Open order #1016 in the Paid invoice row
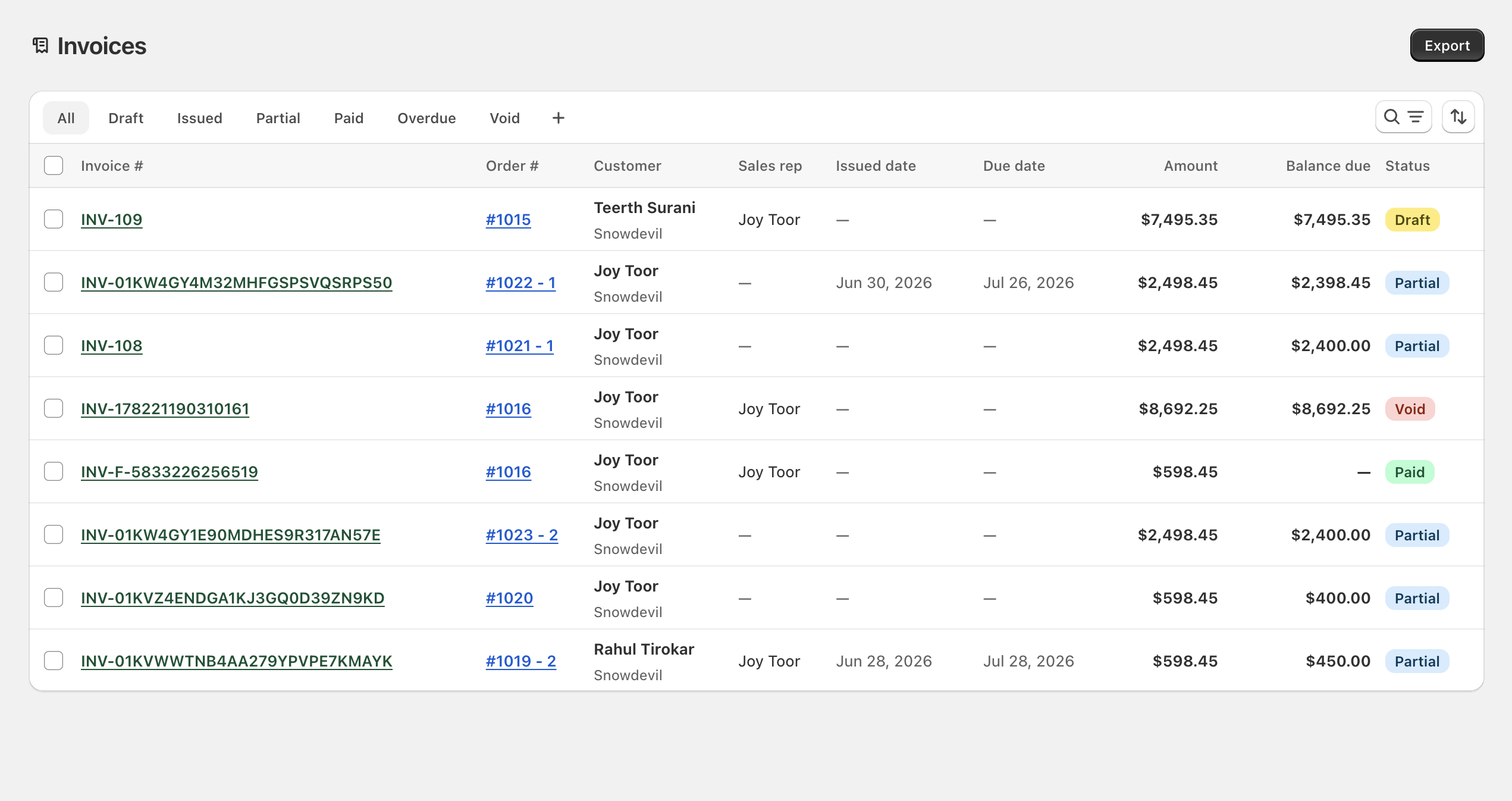1512x801 pixels. point(509,472)
